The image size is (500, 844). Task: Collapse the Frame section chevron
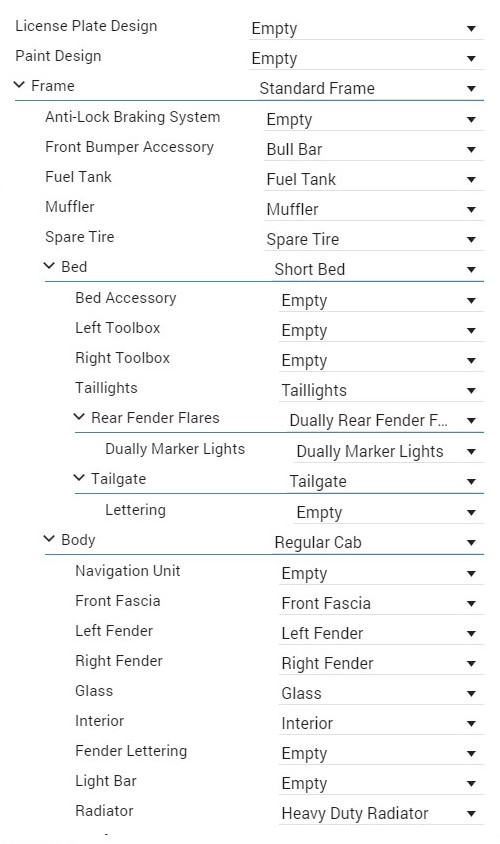[x=19, y=85]
